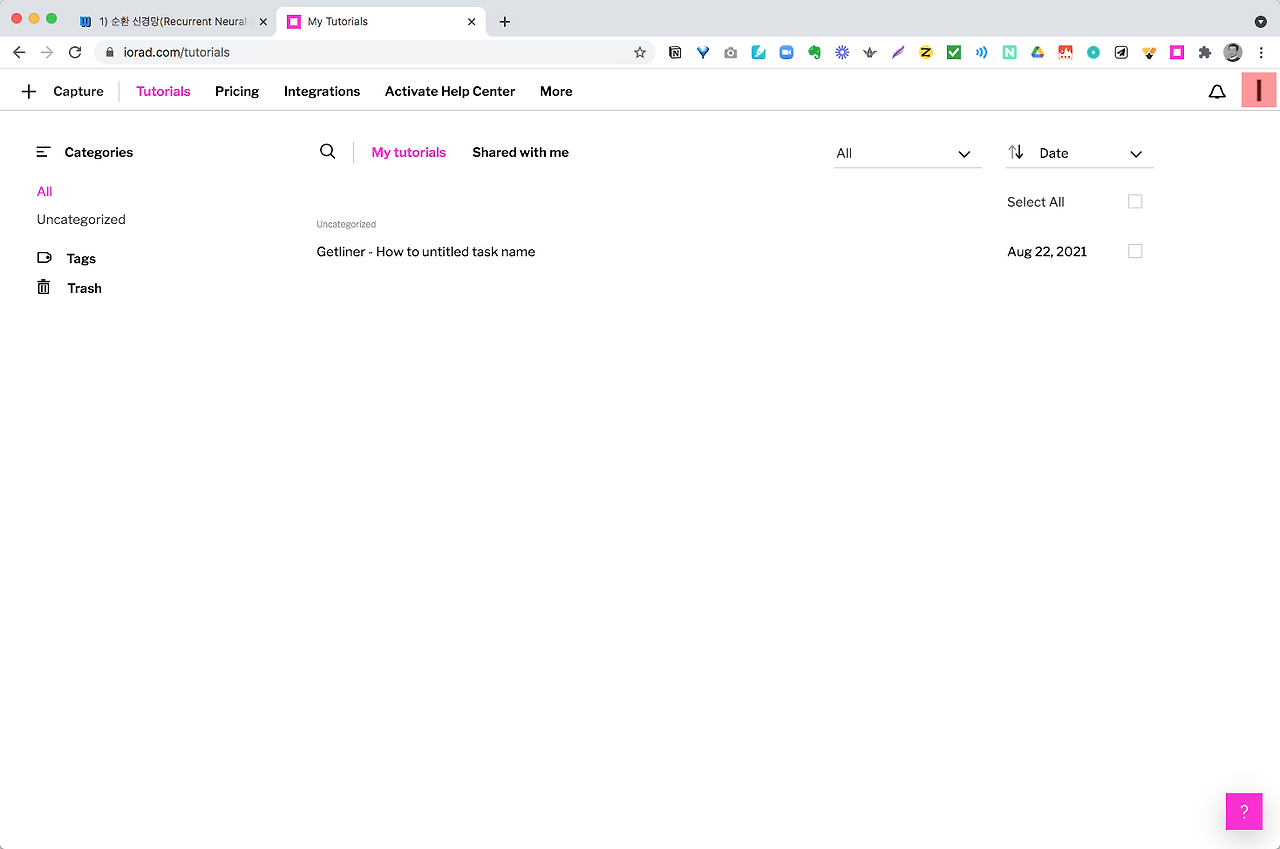
Task: Click the plus Capture icon
Action: point(29,91)
